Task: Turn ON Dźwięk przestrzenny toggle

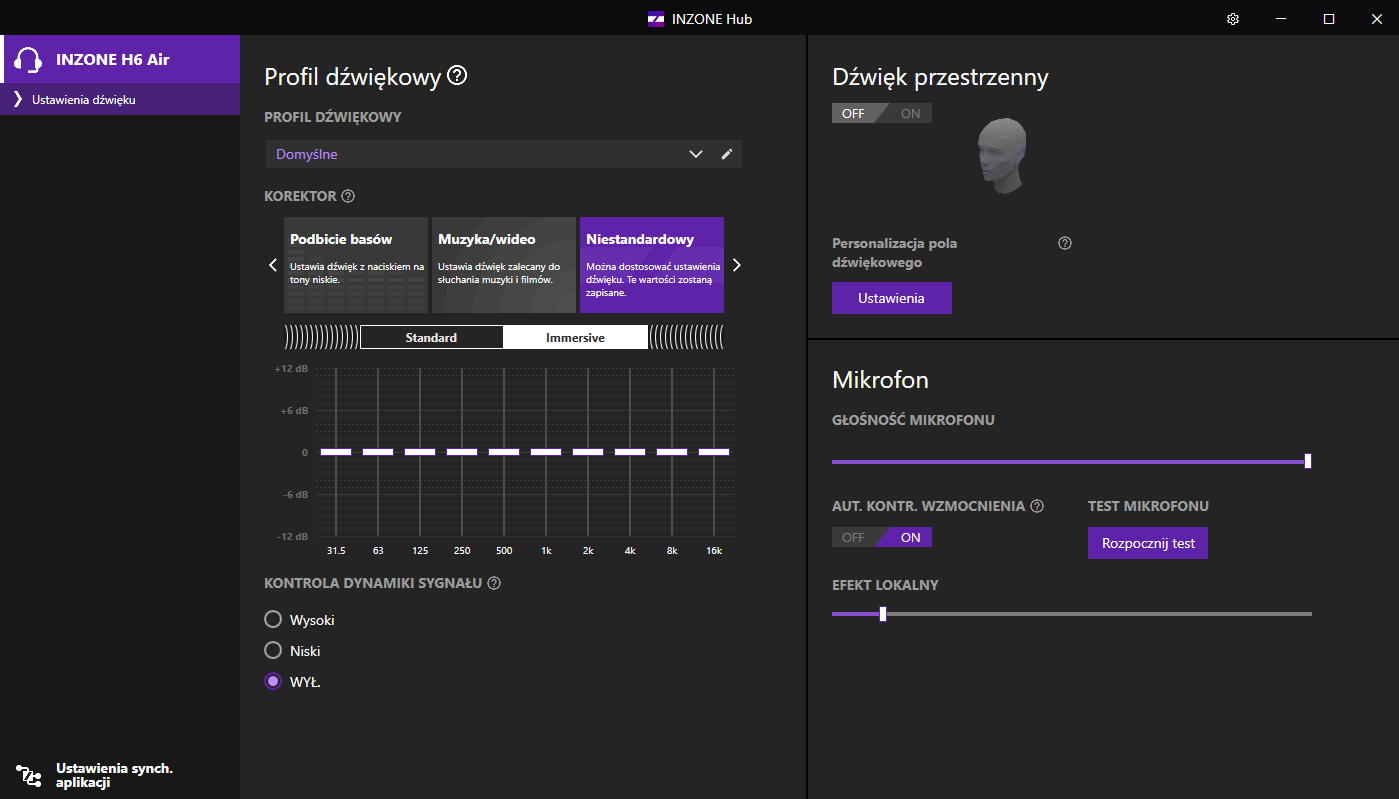Action: 909,113
